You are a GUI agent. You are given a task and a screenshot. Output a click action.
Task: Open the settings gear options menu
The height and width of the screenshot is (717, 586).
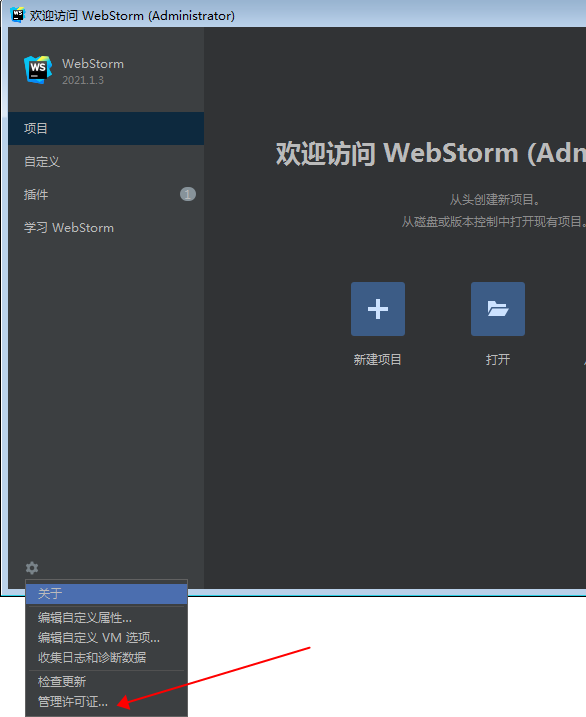click(x=32, y=568)
